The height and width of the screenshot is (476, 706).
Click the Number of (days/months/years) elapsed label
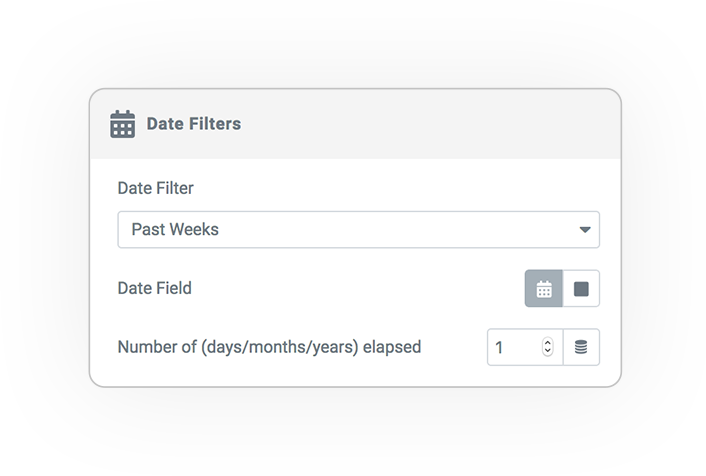coord(269,347)
